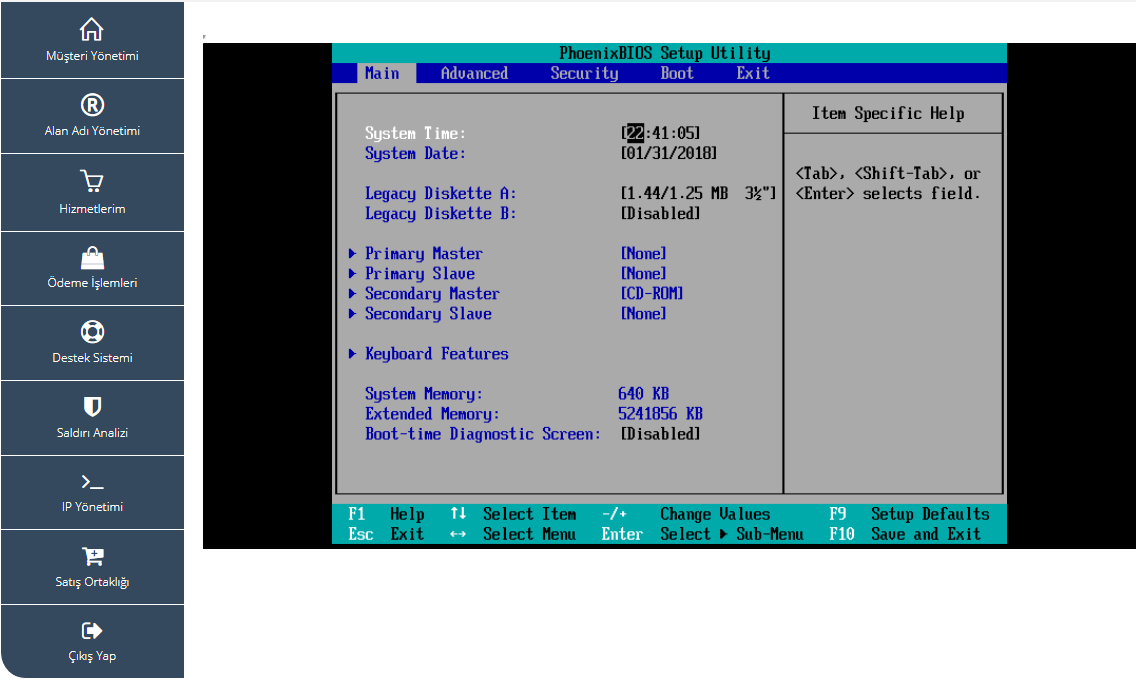The width and height of the screenshot is (1136, 680).
Task: Click the Ödeme İşlemleri bag icon
Action: click(92, 257)
